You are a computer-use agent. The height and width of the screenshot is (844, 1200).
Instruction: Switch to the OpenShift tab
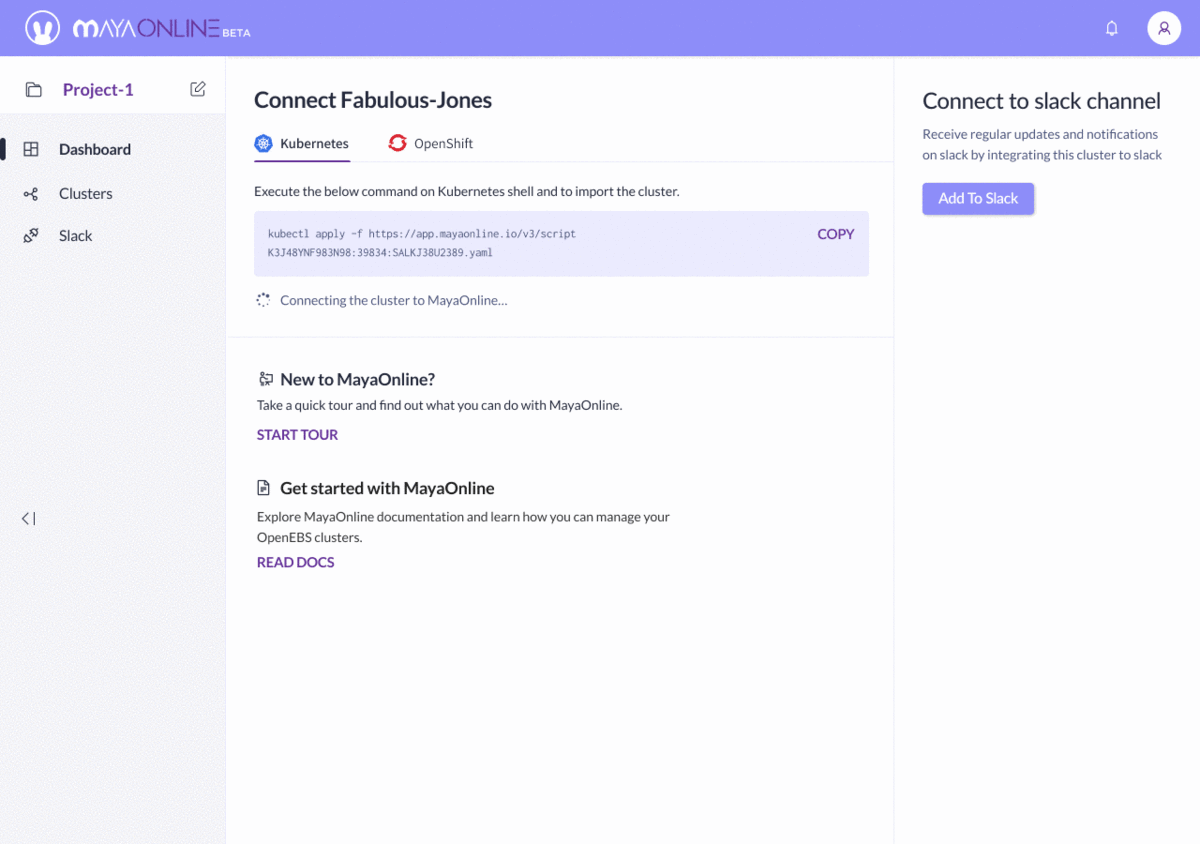(x=431, y=144)
